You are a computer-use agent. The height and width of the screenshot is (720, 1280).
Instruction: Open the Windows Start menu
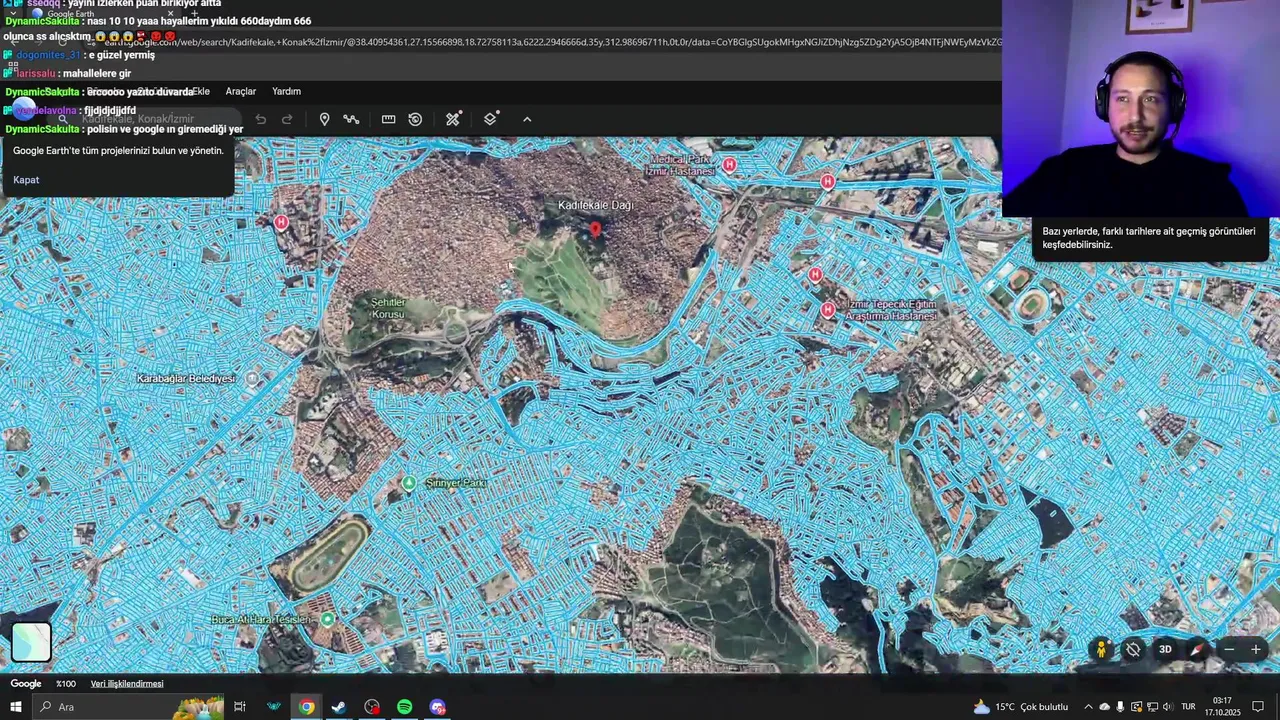click(x=15, y=707)
